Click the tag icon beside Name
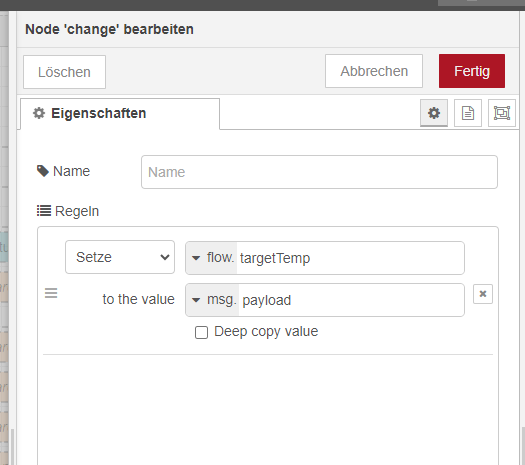 coord(43,171)
